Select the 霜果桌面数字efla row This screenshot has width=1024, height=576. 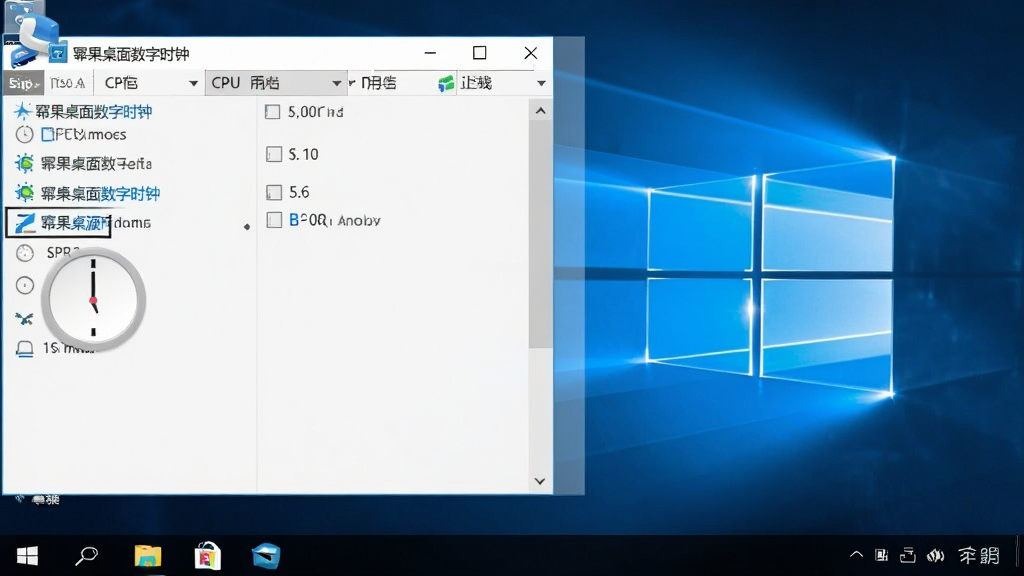(84, 163)
